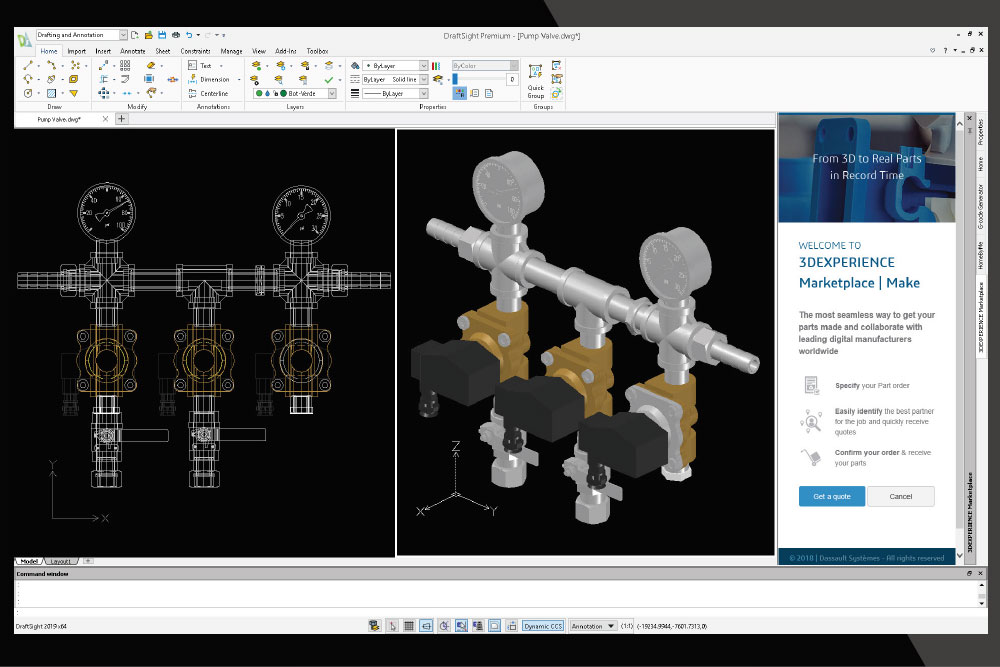This screenshot has width=1000, height=667.
Task: Click the Cancel button in Marketplace panel
Action: [899, 496]
